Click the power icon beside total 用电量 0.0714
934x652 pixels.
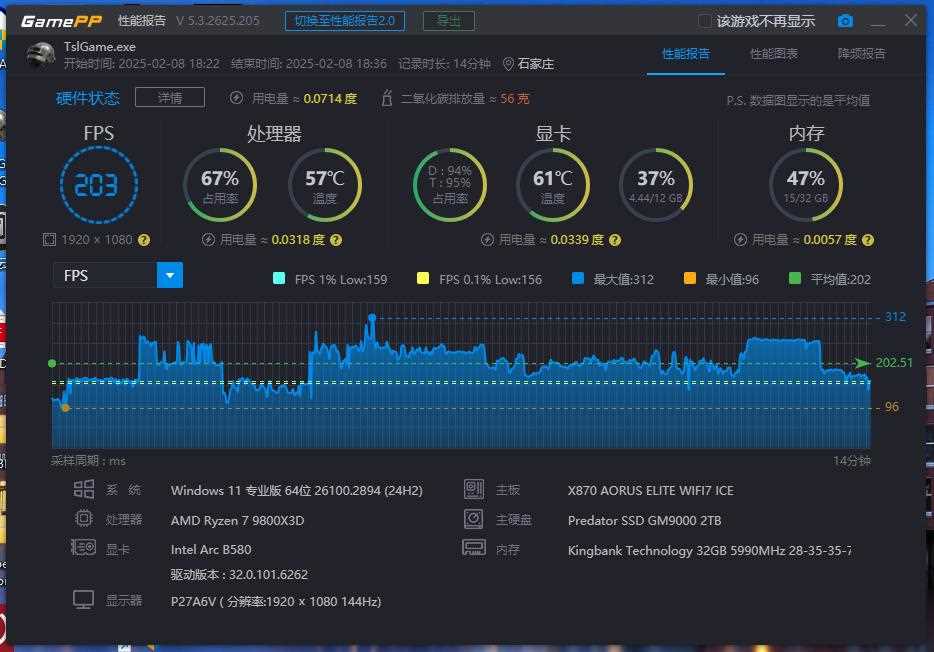point(236,98)
